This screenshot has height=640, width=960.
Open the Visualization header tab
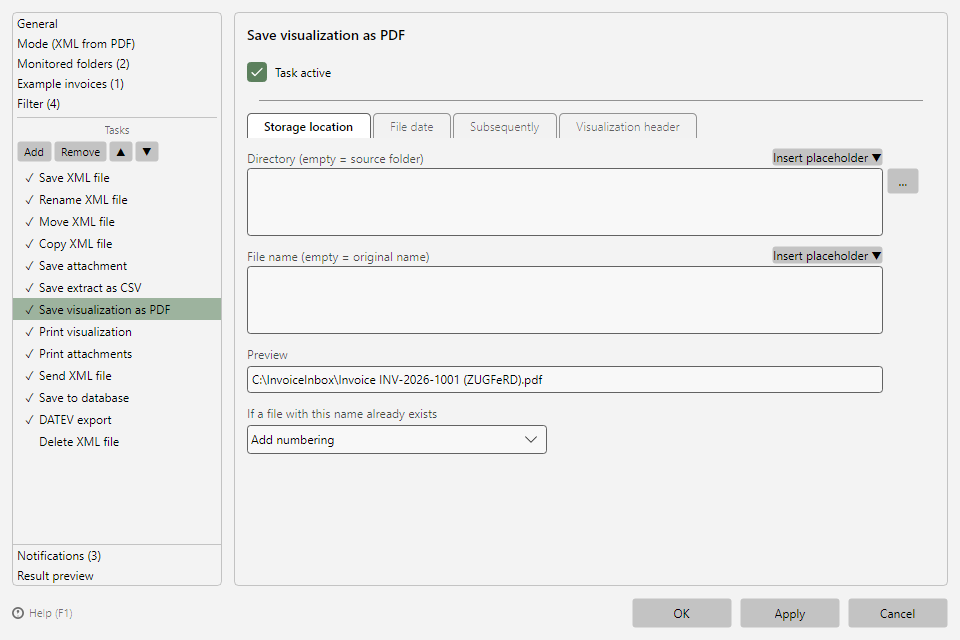(x=628, y=127)
